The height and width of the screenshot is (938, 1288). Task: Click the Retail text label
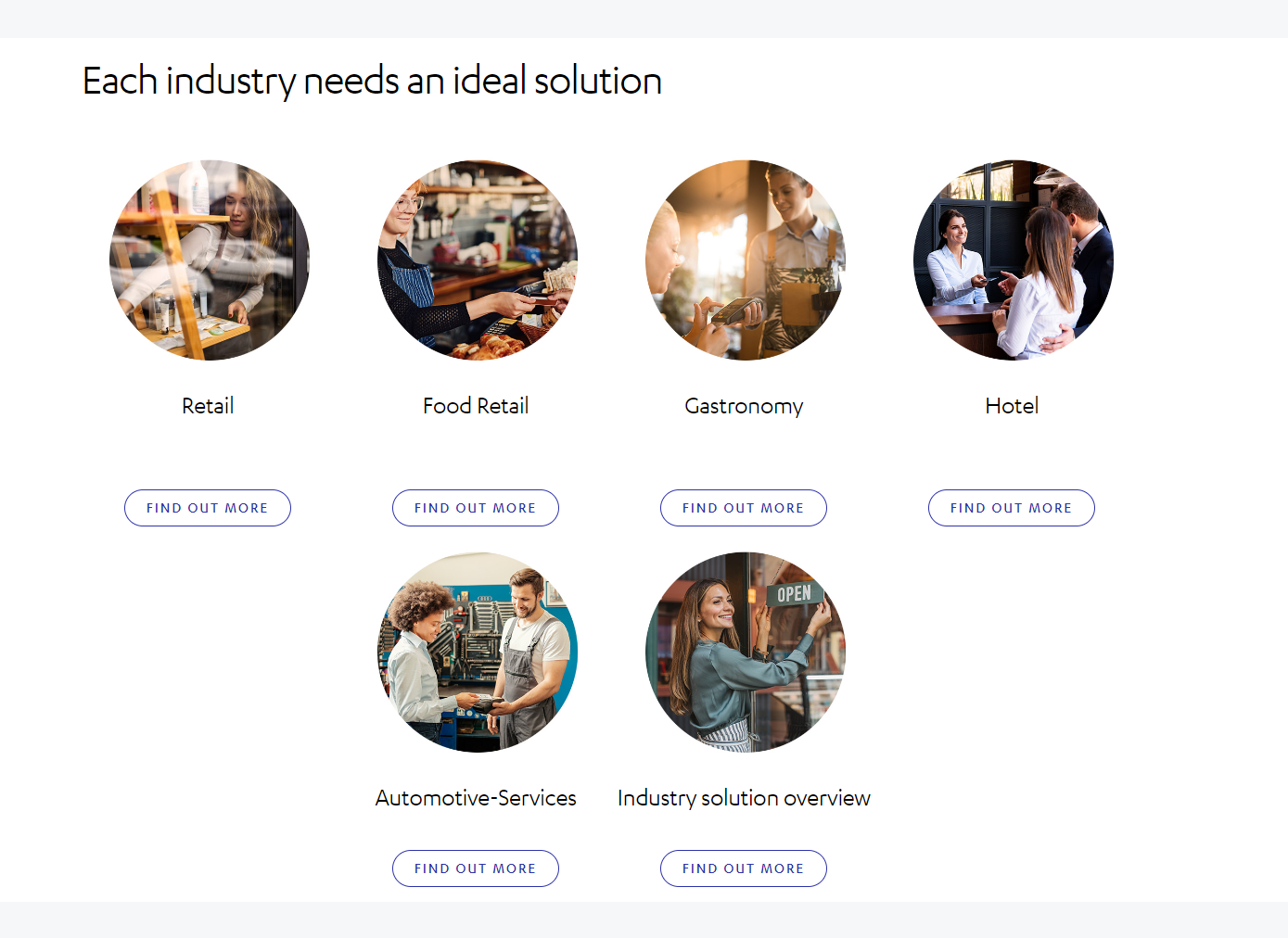coord(208,406)
